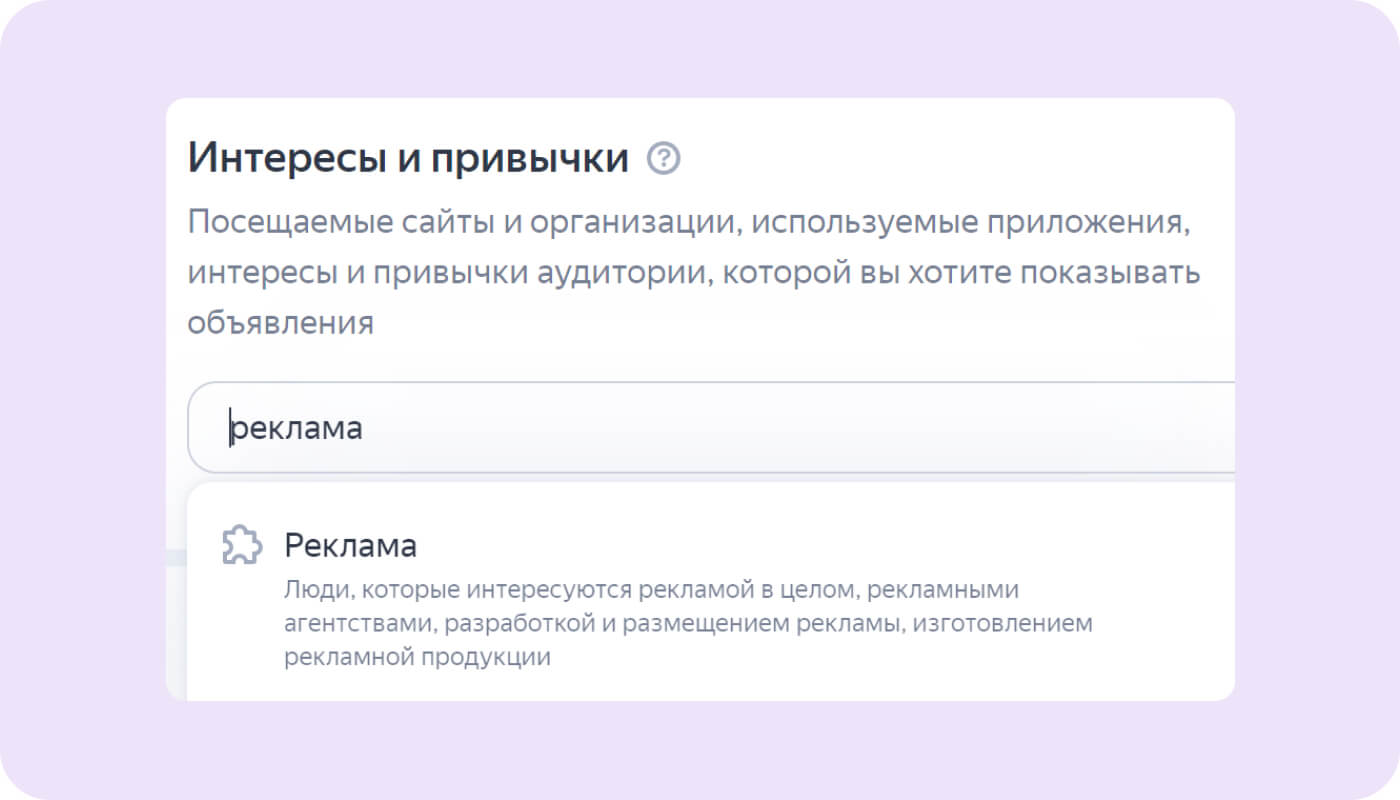Open the help tooltip next to the heading
1400x800 pixels.
(664, 159)
